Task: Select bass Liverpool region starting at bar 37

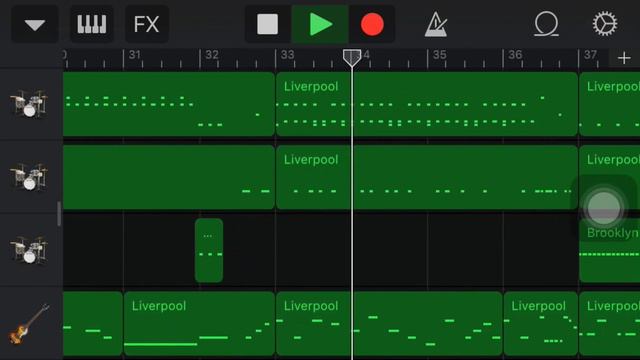Action: pyautogui.click(x=609, y=323)
